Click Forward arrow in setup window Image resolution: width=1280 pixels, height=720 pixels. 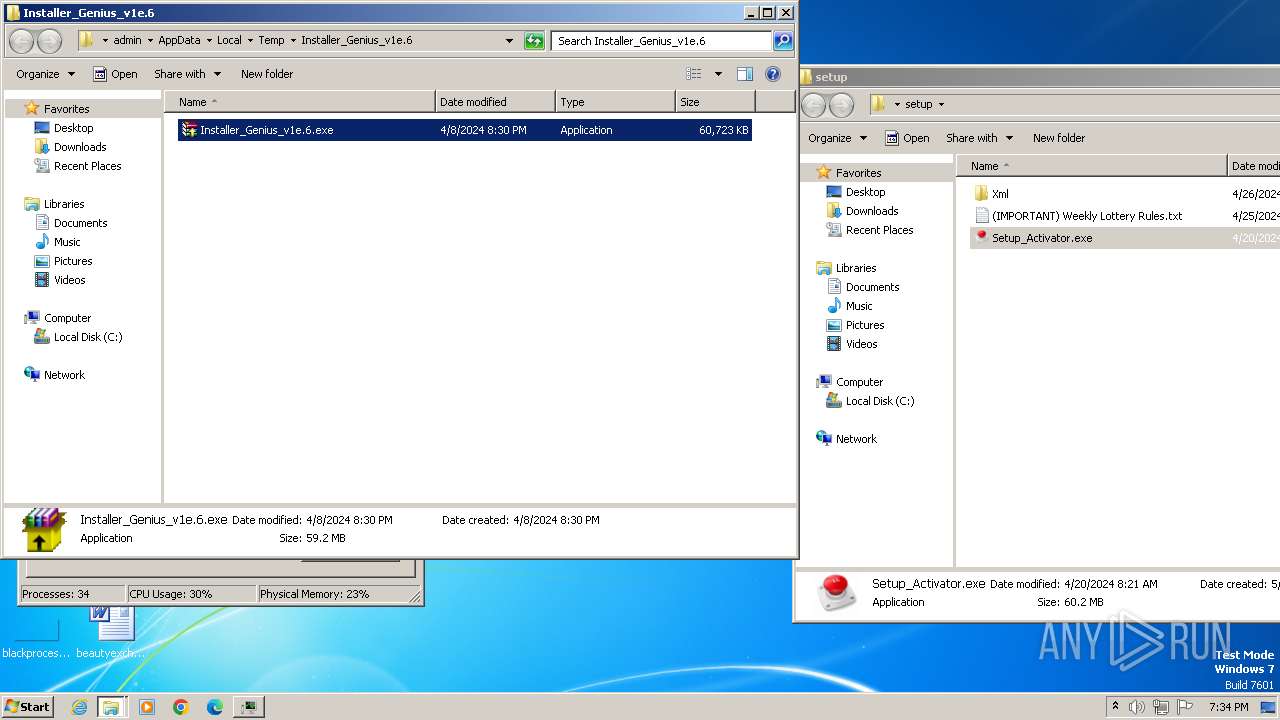pyautogui.click(x=841, y=105)
